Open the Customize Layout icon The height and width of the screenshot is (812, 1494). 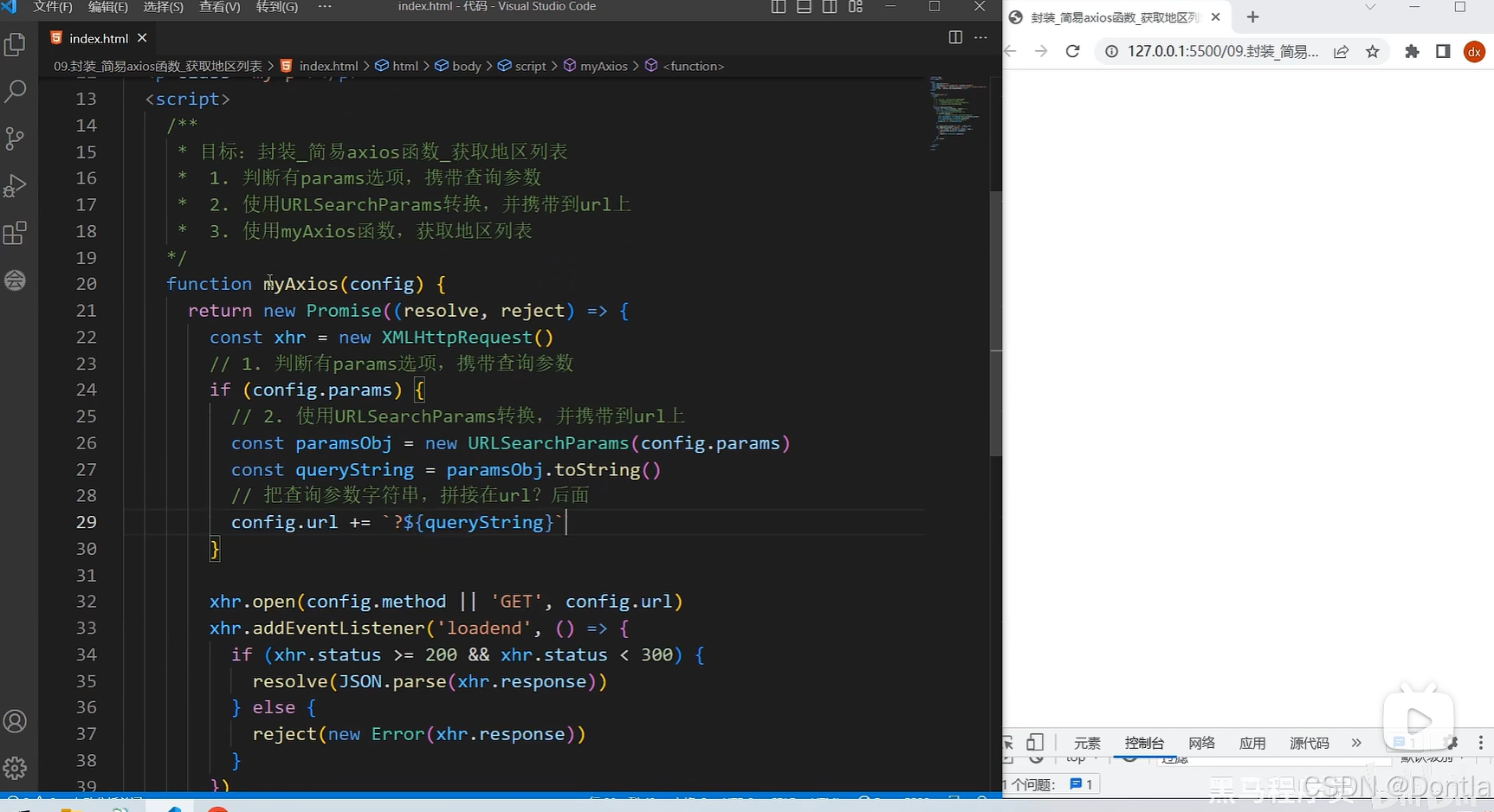856,6
